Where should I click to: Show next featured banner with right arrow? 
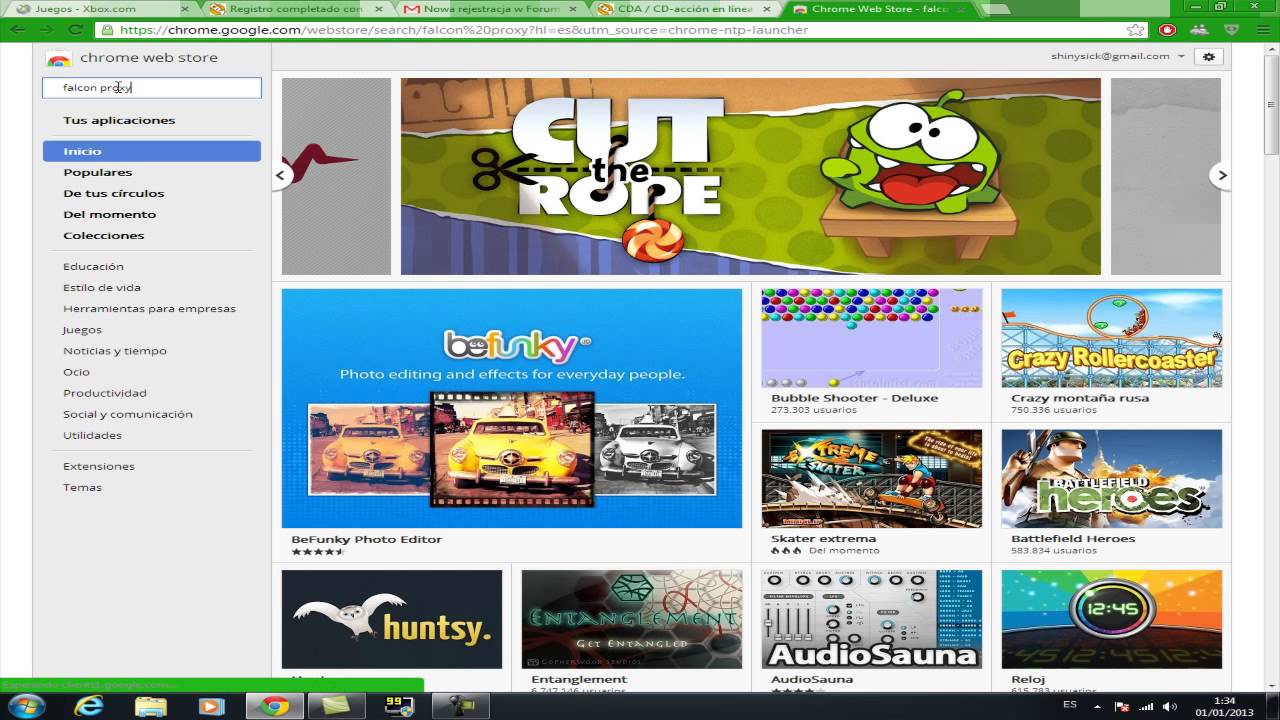(1221, 175)
